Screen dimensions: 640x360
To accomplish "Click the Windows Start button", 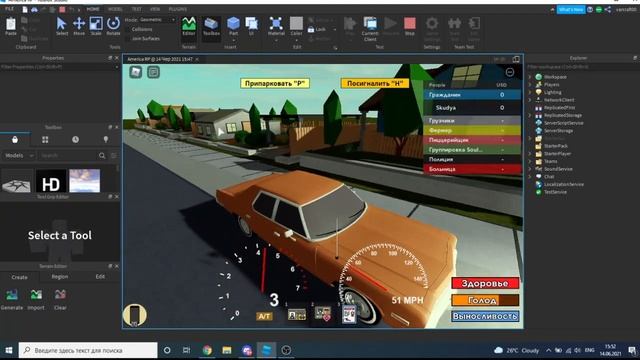I will pyautogui.click(x=9, y=350).
